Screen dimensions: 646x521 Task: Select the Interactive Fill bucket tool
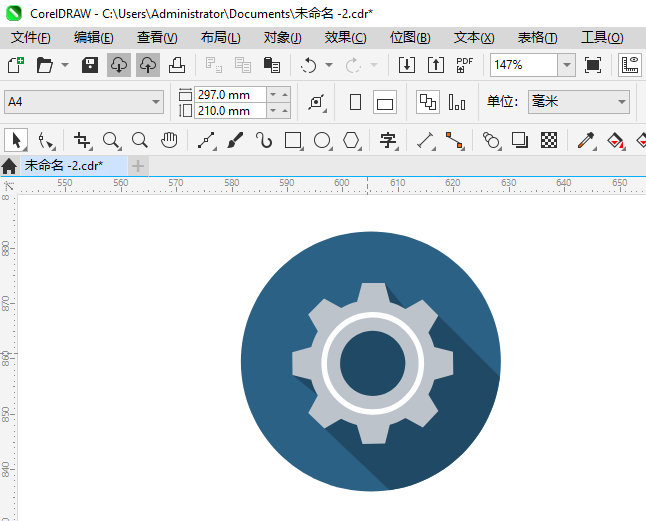click(x=616, y=140)
